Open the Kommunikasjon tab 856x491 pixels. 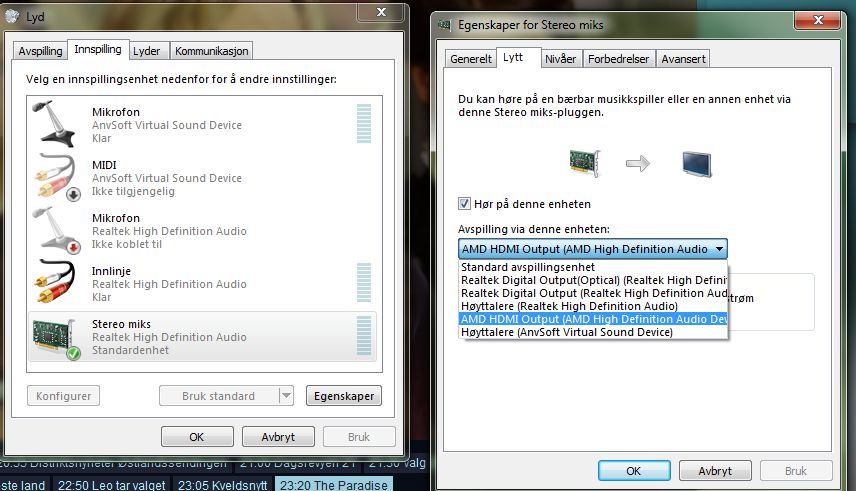[x=211, y=51]
